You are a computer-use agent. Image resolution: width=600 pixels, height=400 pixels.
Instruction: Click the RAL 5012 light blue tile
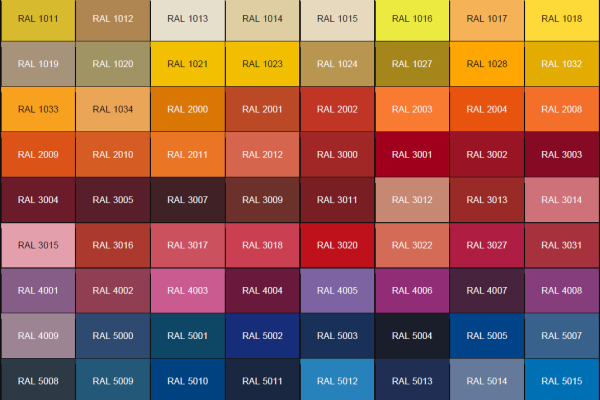click(337, 381)
